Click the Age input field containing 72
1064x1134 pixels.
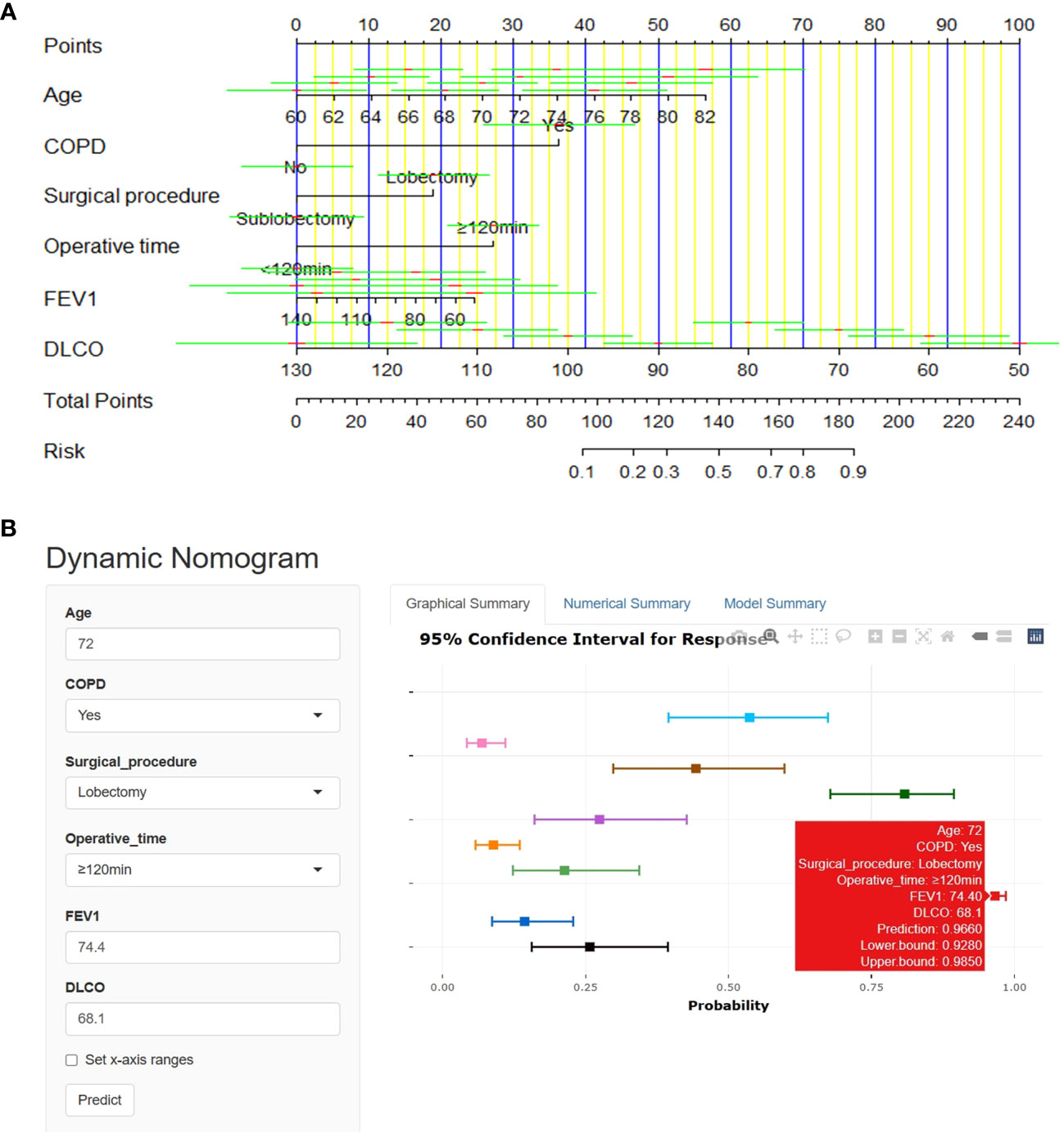pos(202,644)
